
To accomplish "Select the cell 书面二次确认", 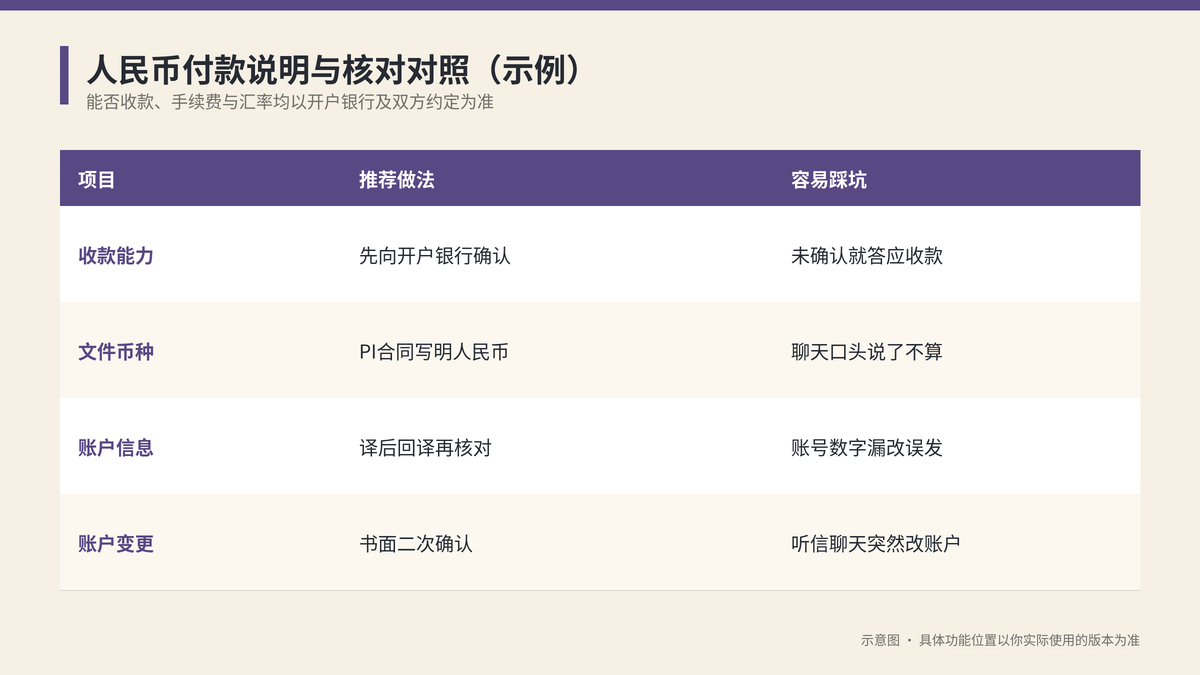I will coord(416,544).
